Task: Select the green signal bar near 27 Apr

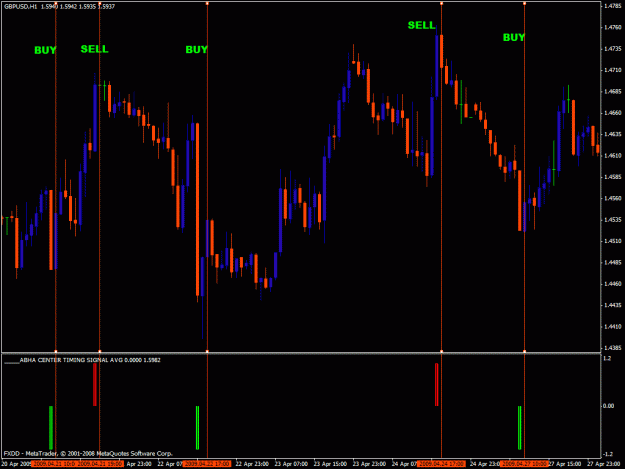Action: pyautogui.click(x=519, y=428)
